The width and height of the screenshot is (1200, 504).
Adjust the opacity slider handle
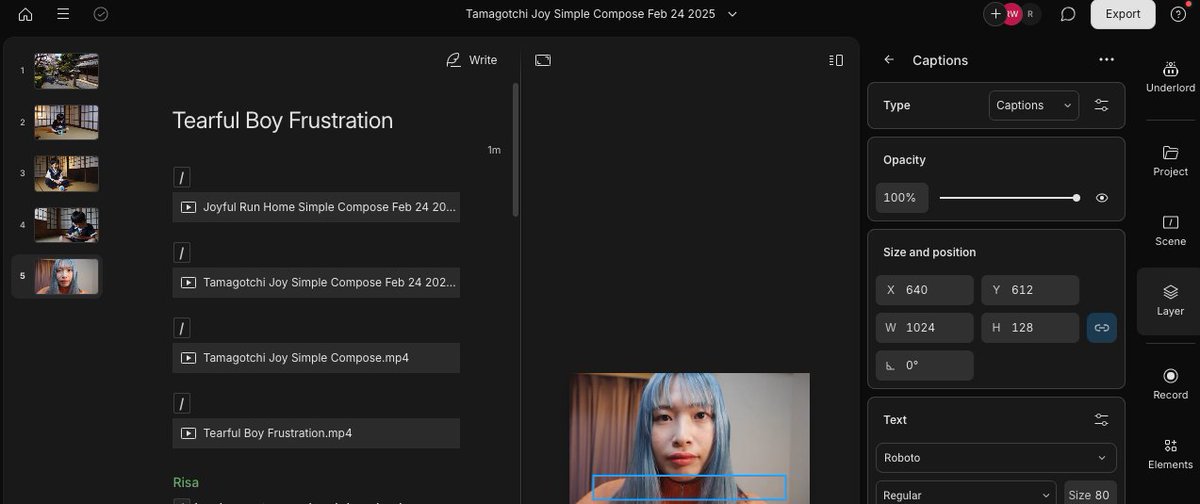pos(1076,198)
